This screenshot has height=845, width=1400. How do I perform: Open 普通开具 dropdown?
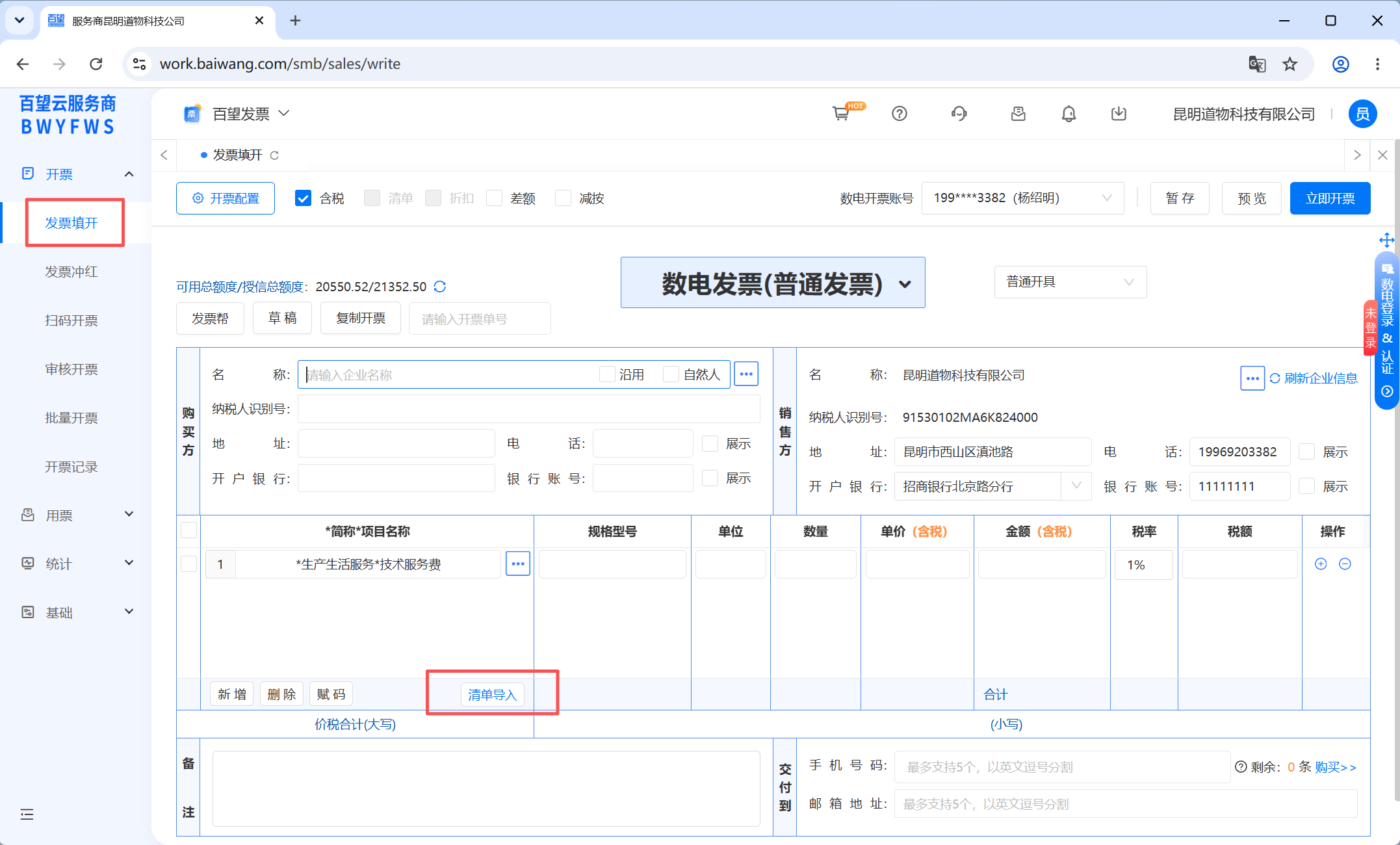[x=1070, y=282]
